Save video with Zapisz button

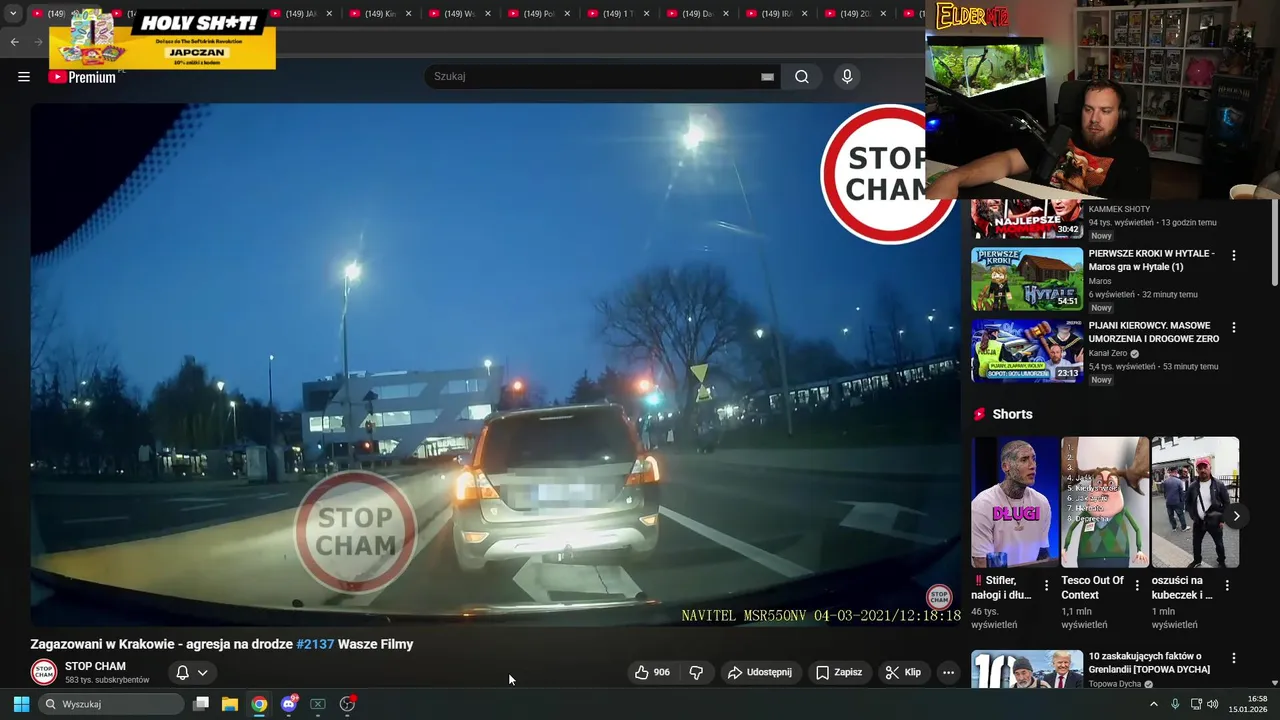click(x=838, y=673)
